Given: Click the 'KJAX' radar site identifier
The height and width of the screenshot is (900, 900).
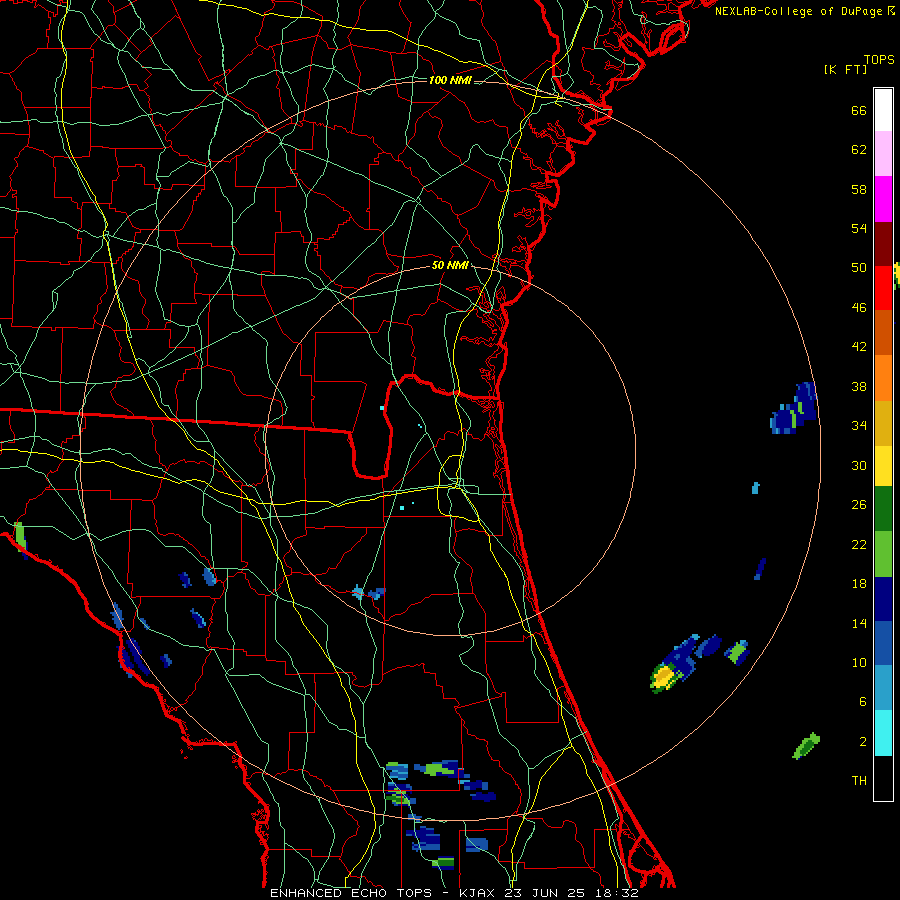Looking at the screenshot, I should (x=478, y=893).
